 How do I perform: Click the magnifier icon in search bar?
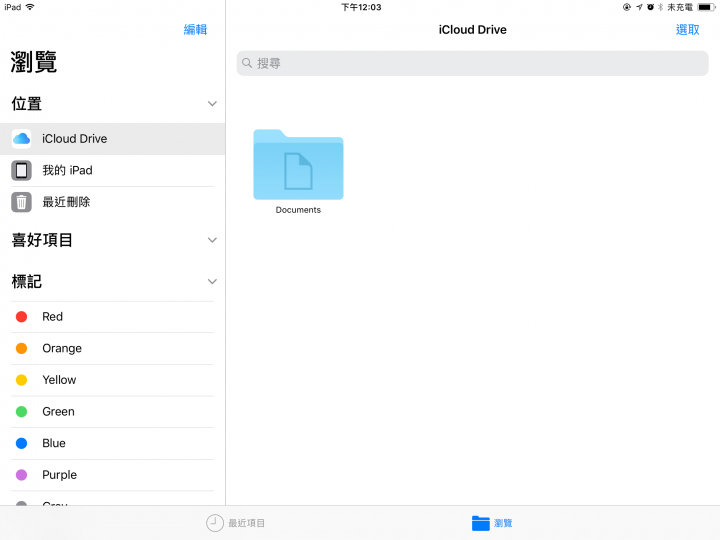247,63
